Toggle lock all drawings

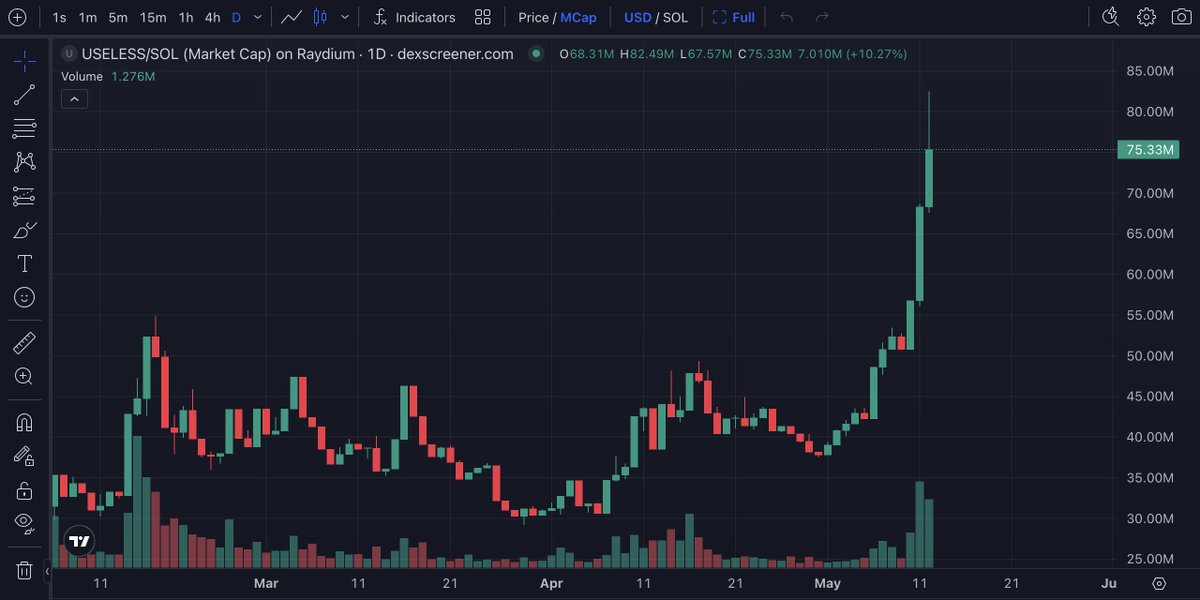click(x=25, y=490)
